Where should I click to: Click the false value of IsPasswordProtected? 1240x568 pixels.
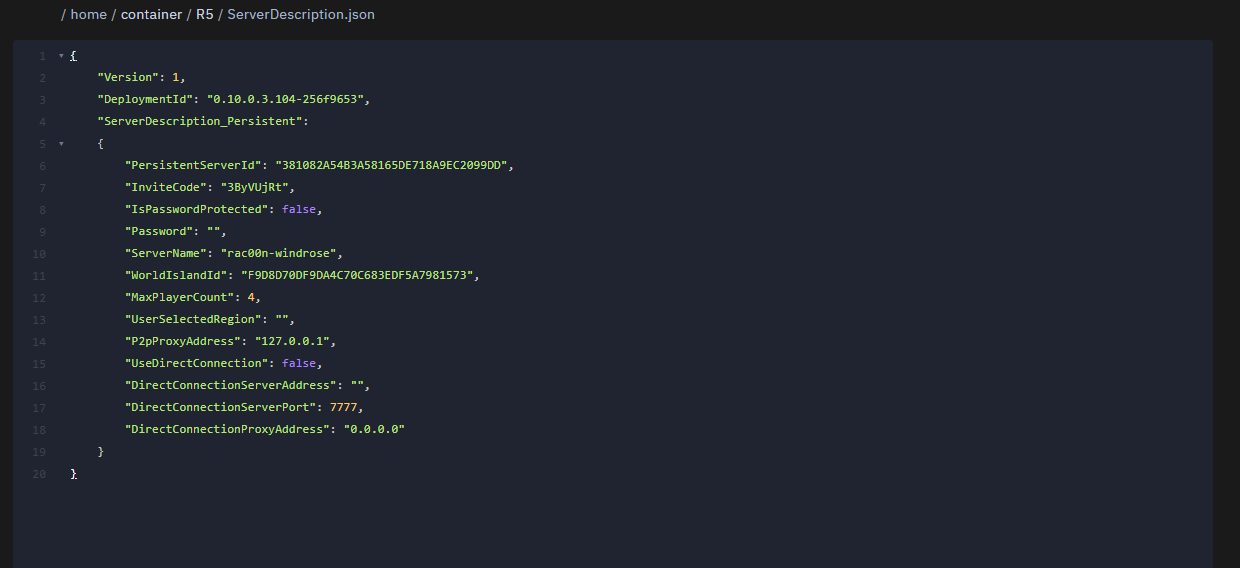(301, 210)
